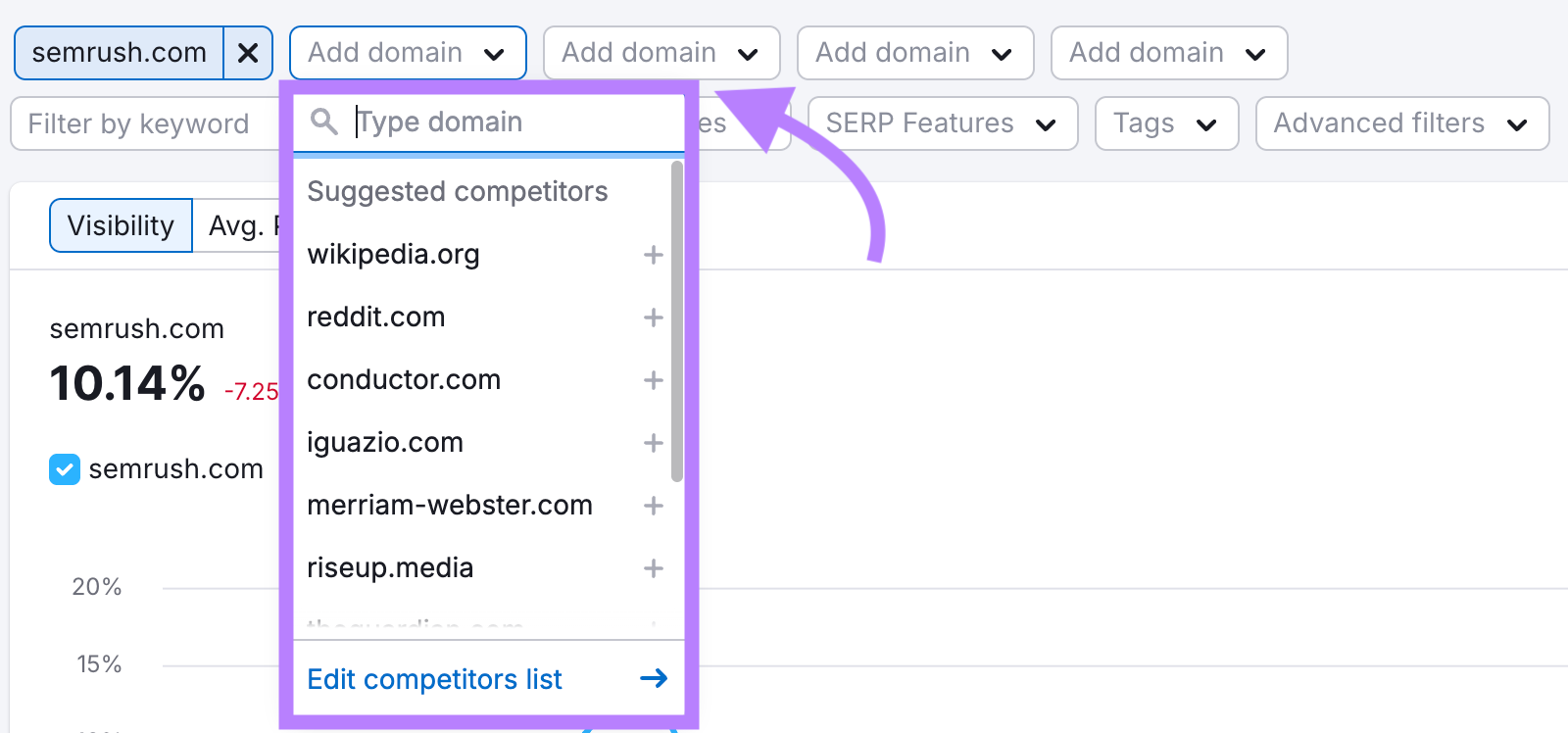Click the magnifier search icon in dropdown
The width and height of the screenshot is (1568, 733).
point(323,122)
